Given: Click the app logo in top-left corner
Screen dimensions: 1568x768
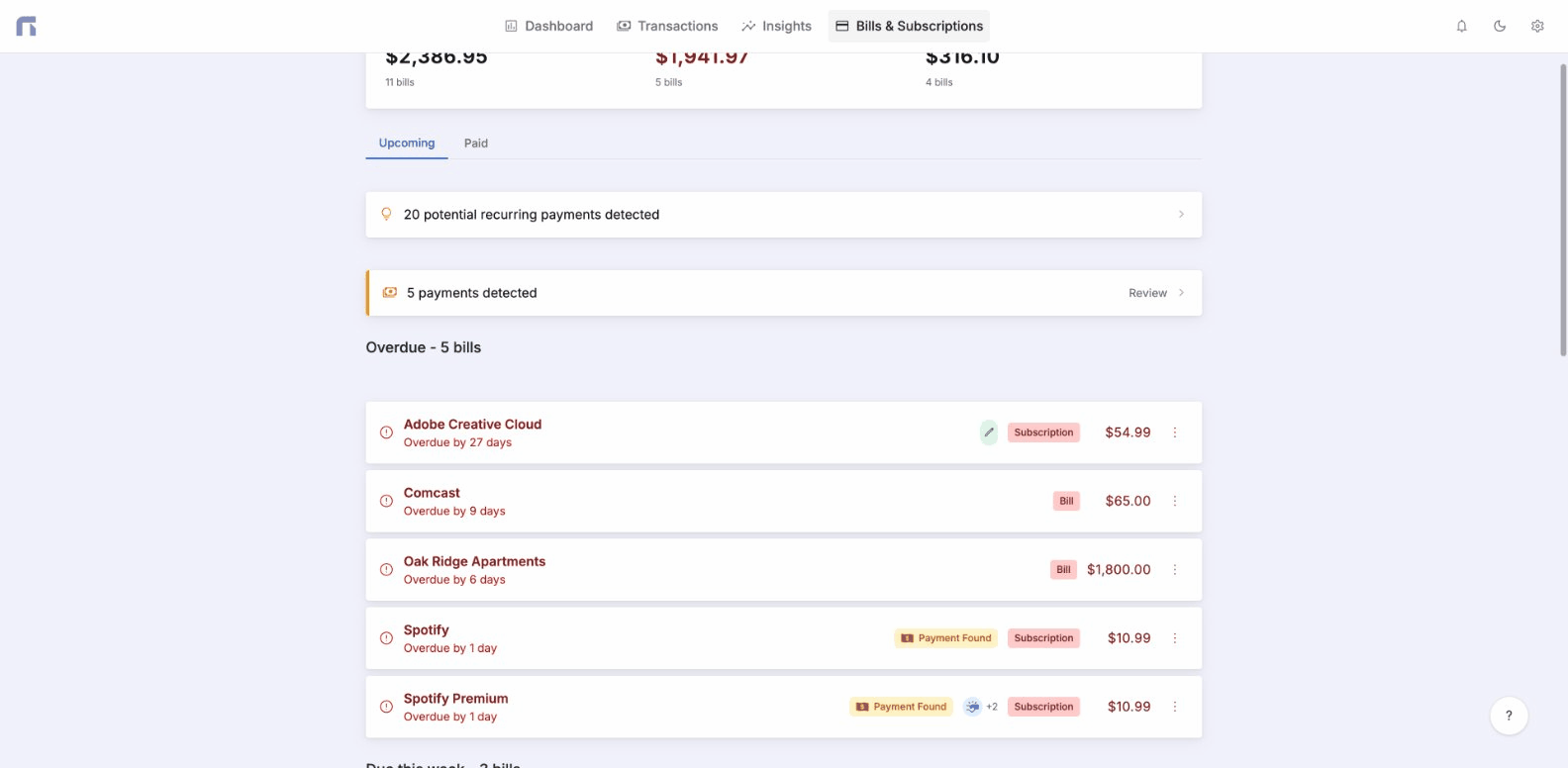Looking at the screenshot, I should coord(27,27).
